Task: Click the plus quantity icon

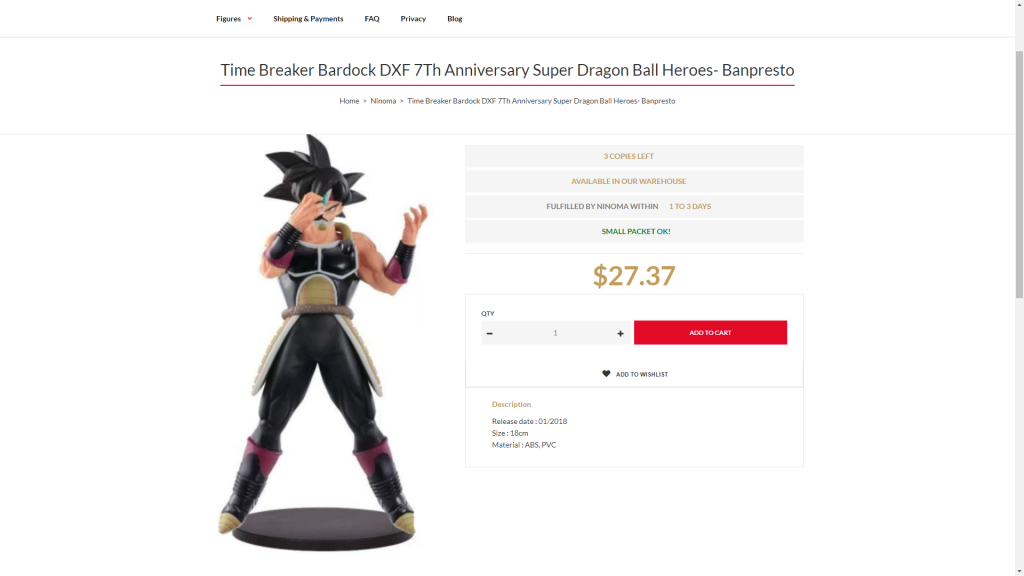Action: pyautogui.click(x=620, y=333)
